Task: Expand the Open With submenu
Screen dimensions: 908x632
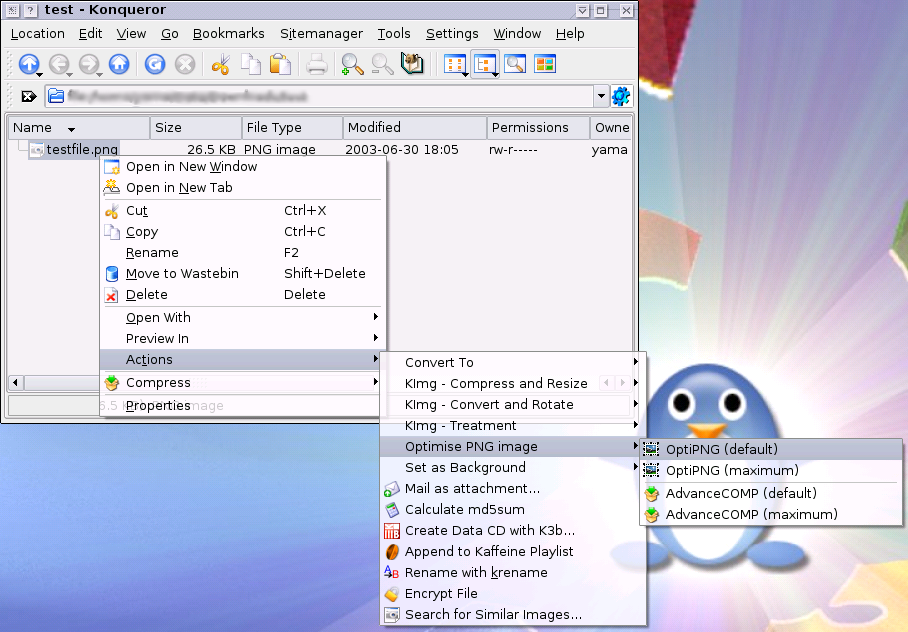Action: click(242, 317)
